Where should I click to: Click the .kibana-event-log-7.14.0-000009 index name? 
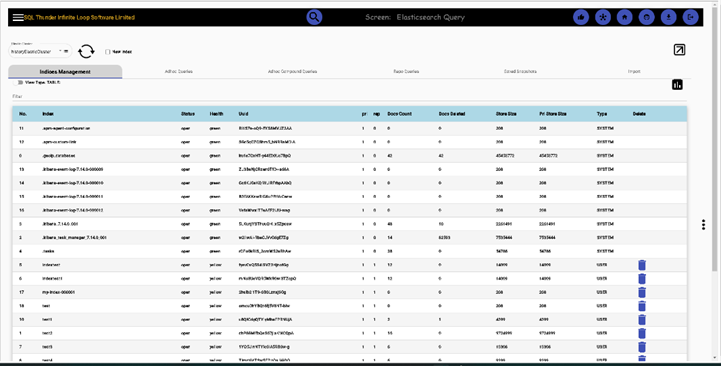72,169
